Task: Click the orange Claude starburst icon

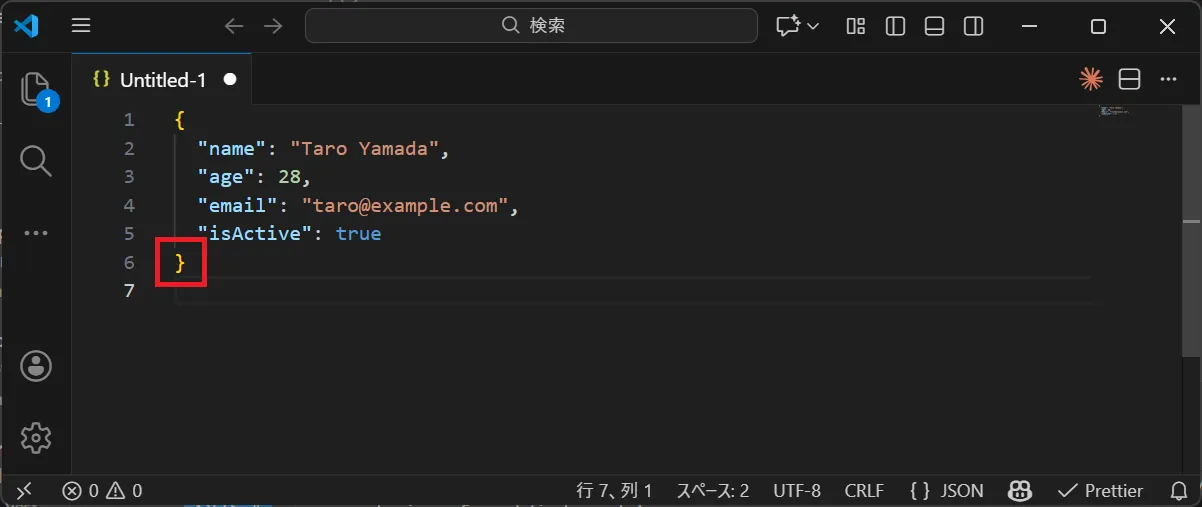Action: click(x=1090, y=79)
